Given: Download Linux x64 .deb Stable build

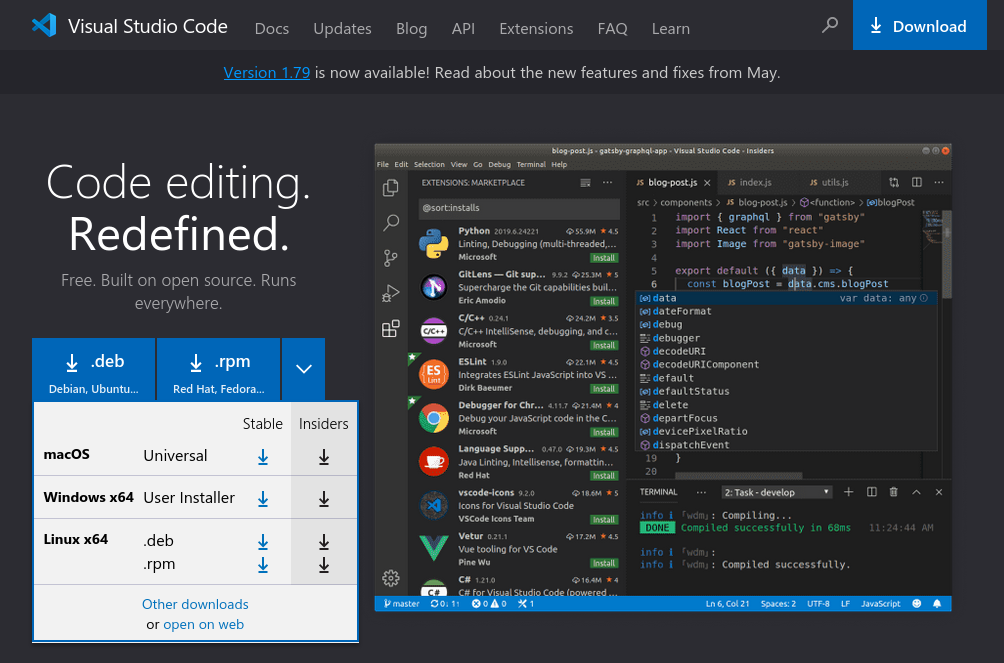Looking at the screenshot, I should [x=263, y=542].
